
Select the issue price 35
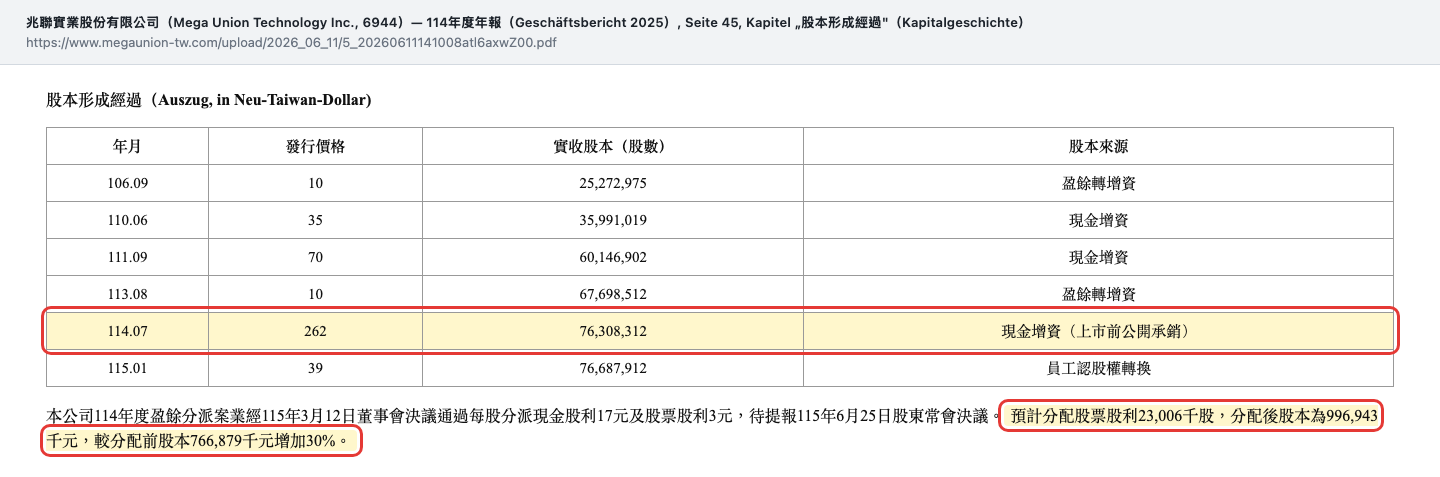coord(315,221)
